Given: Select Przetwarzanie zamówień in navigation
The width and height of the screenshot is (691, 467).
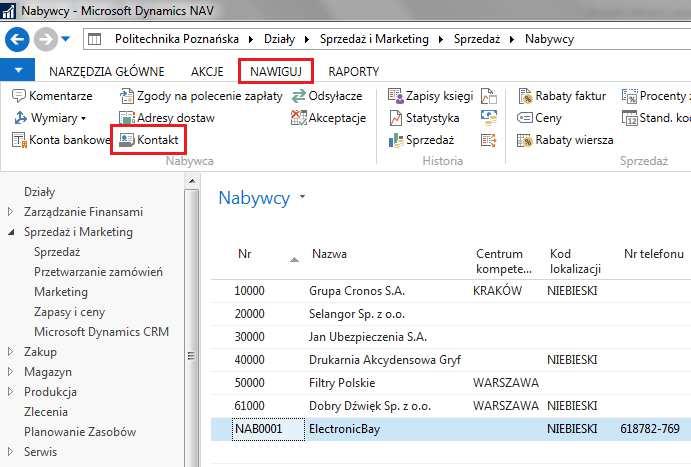Looking at the screenshot, I should tap(98, 271).
